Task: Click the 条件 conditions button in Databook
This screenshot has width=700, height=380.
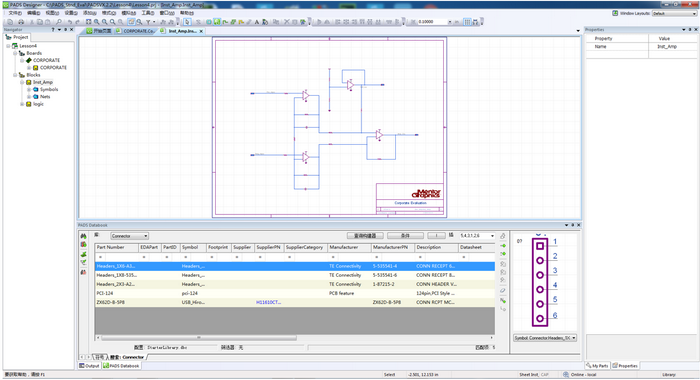Action: tap(405, 236)
